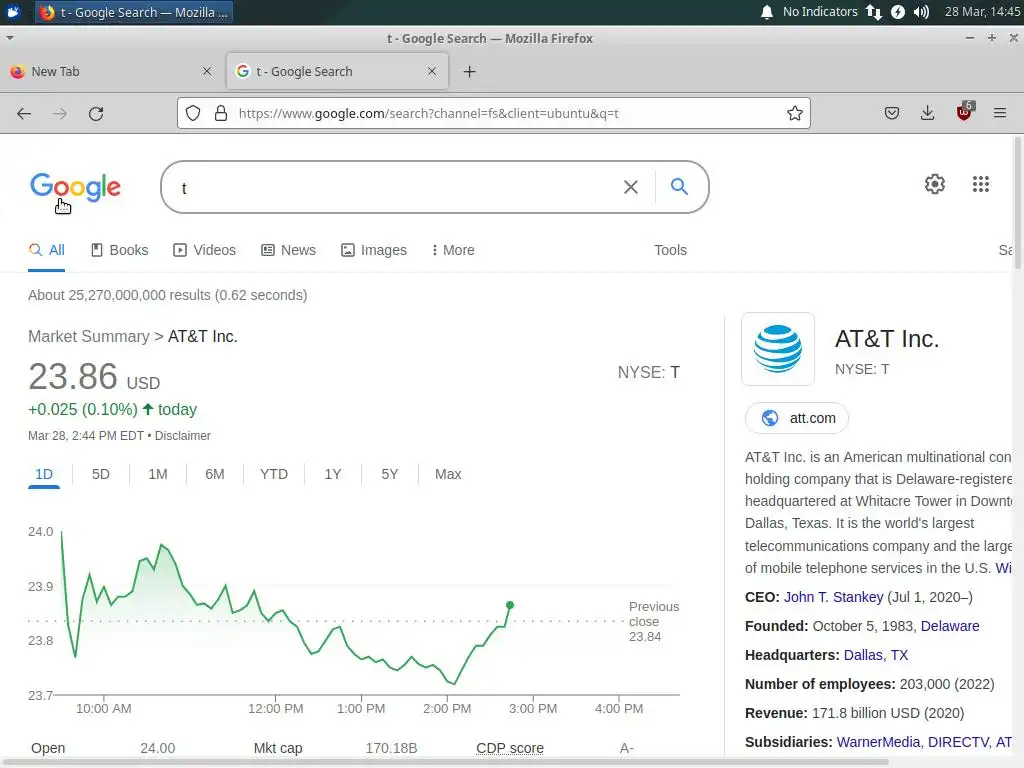Viewport: 1024px width, 768px height.
Task: Select the 1D chart range
Action: [x=44, y=475]
